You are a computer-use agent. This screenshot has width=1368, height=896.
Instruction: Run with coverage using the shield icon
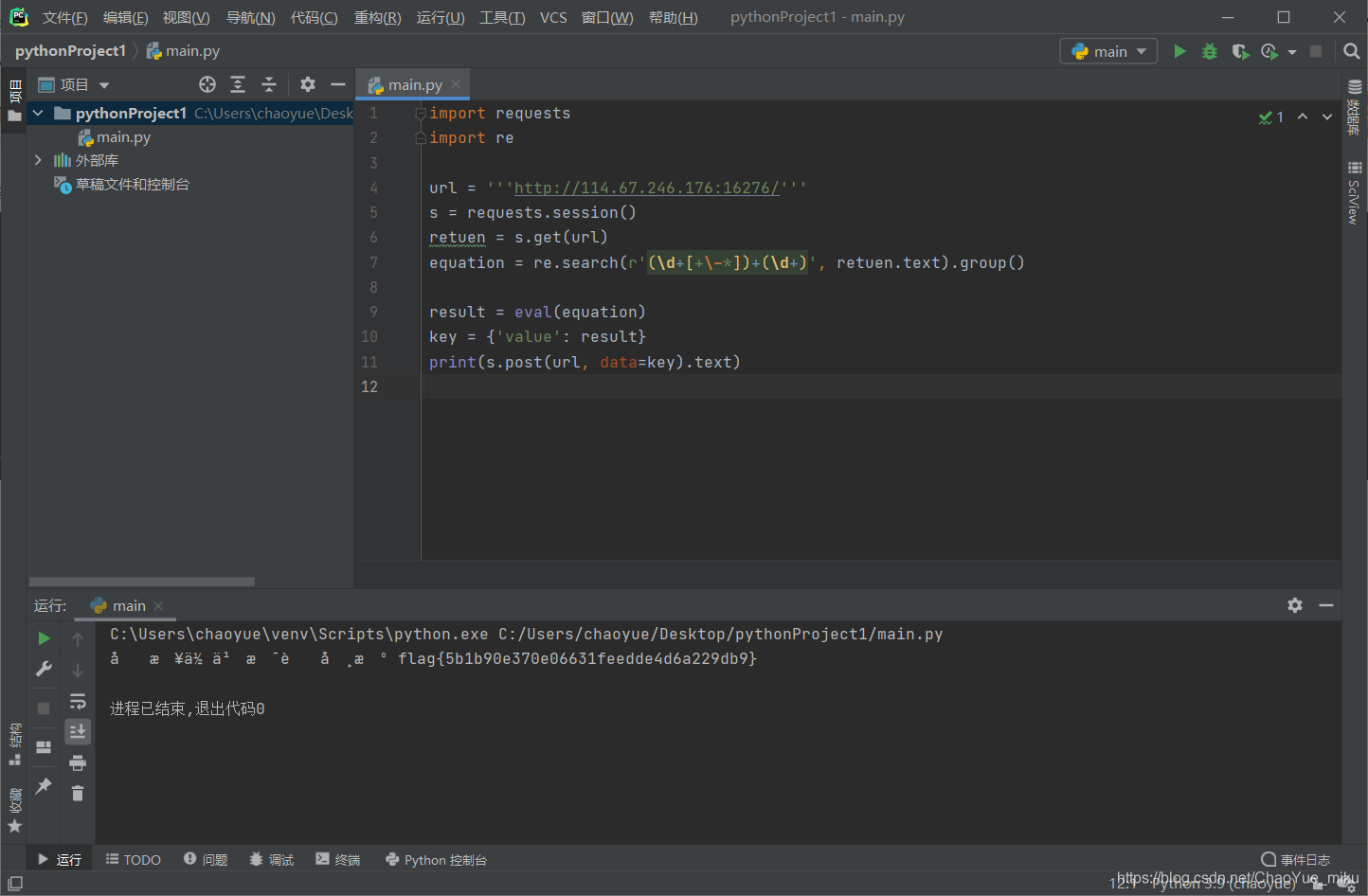pyautogui.click(x=1240, y=51)
